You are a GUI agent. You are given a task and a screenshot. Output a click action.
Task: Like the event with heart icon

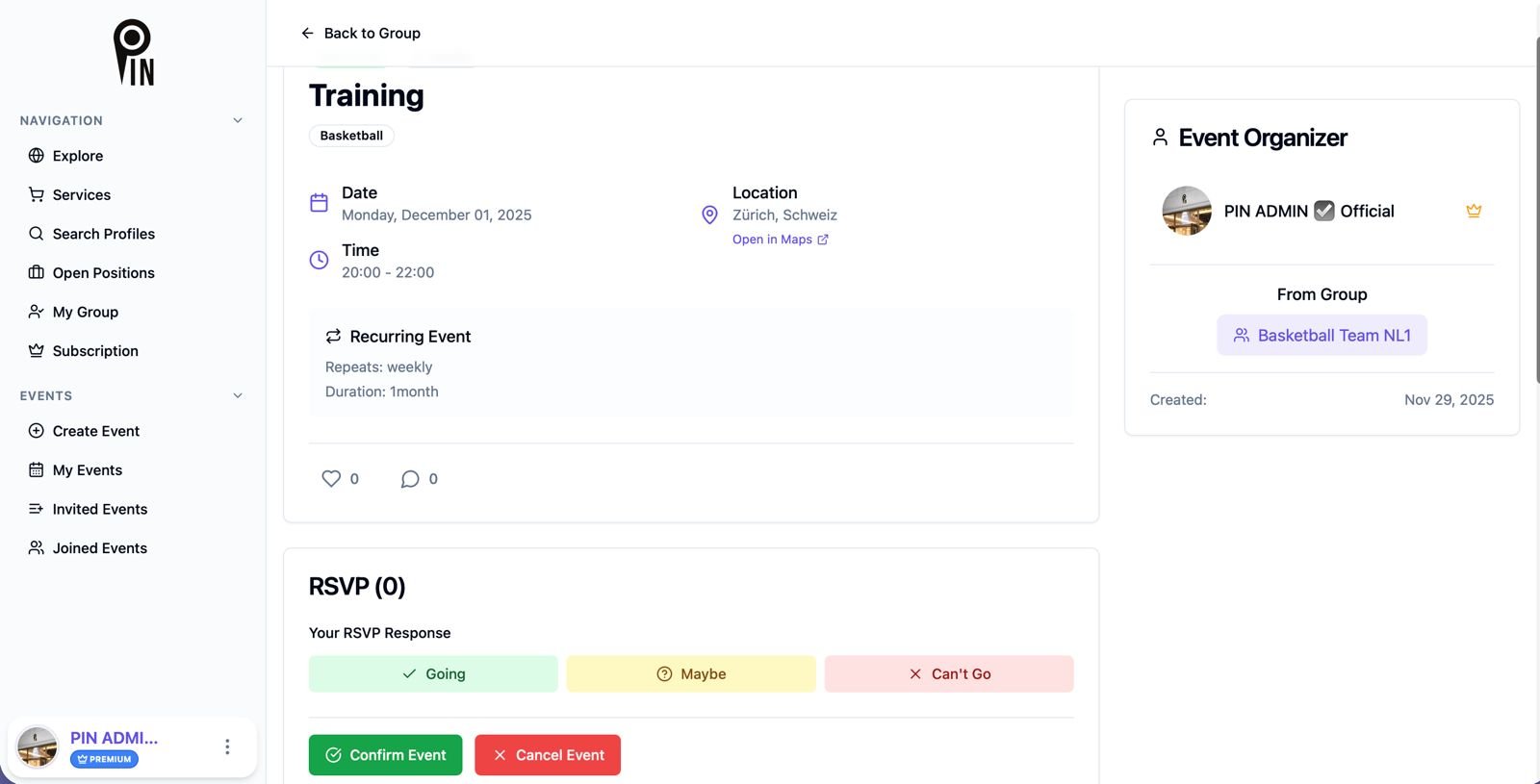pyautogui.click(x=331, y=479)
